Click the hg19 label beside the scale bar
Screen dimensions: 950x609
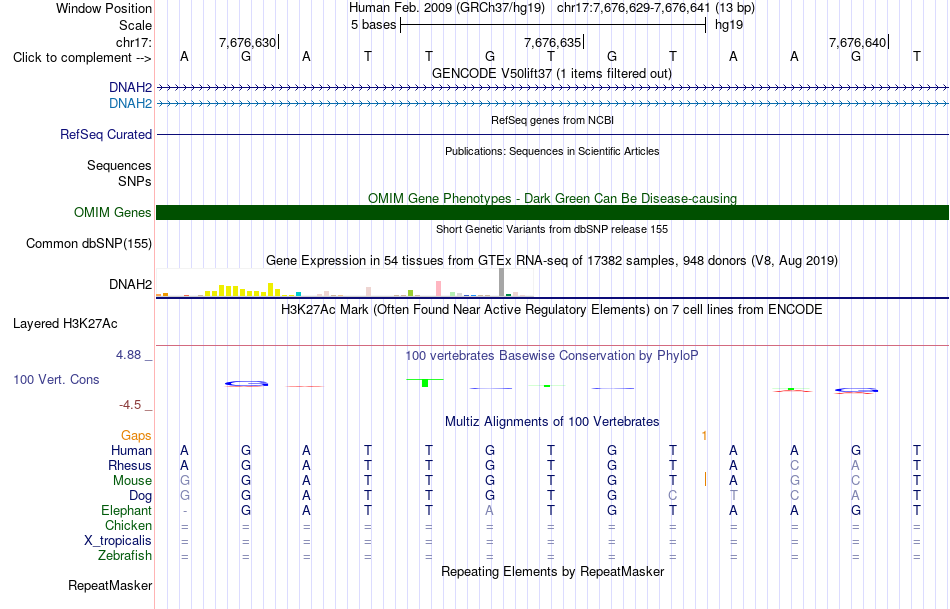click(x=729, y=25)
